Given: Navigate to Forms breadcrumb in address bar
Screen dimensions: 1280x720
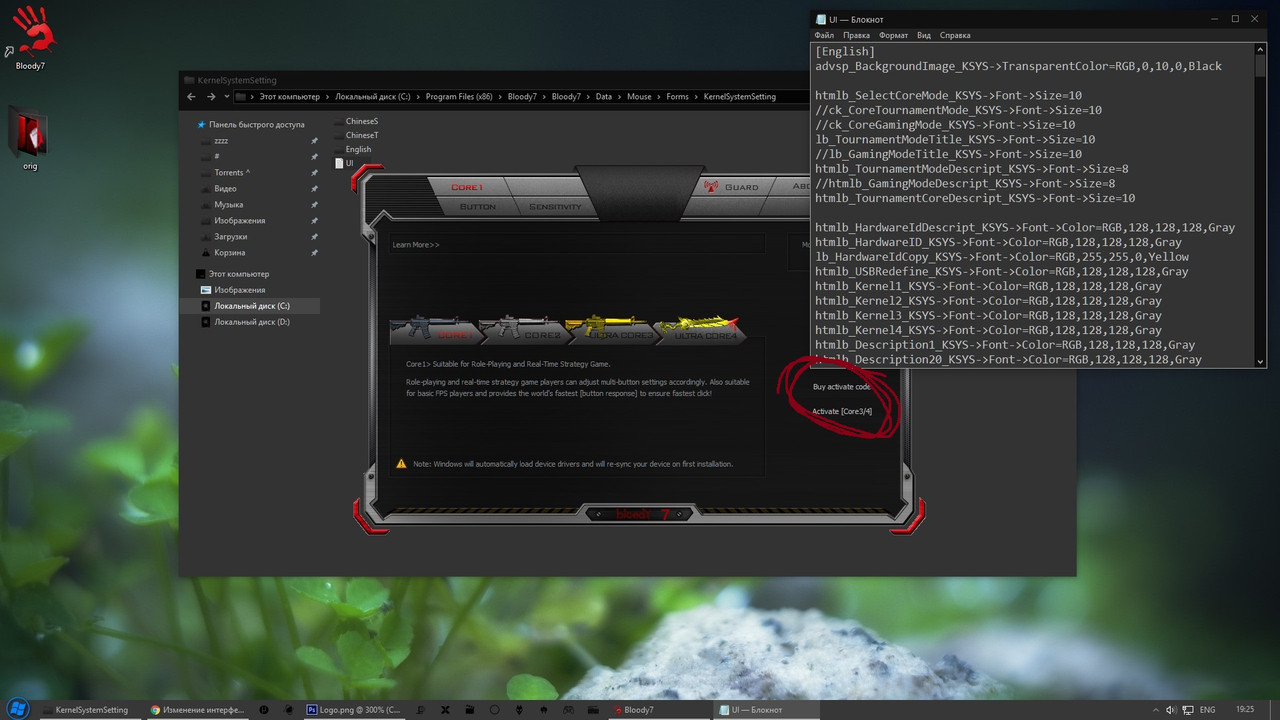Looking at the screenshot, I should [x=678, y=97].
